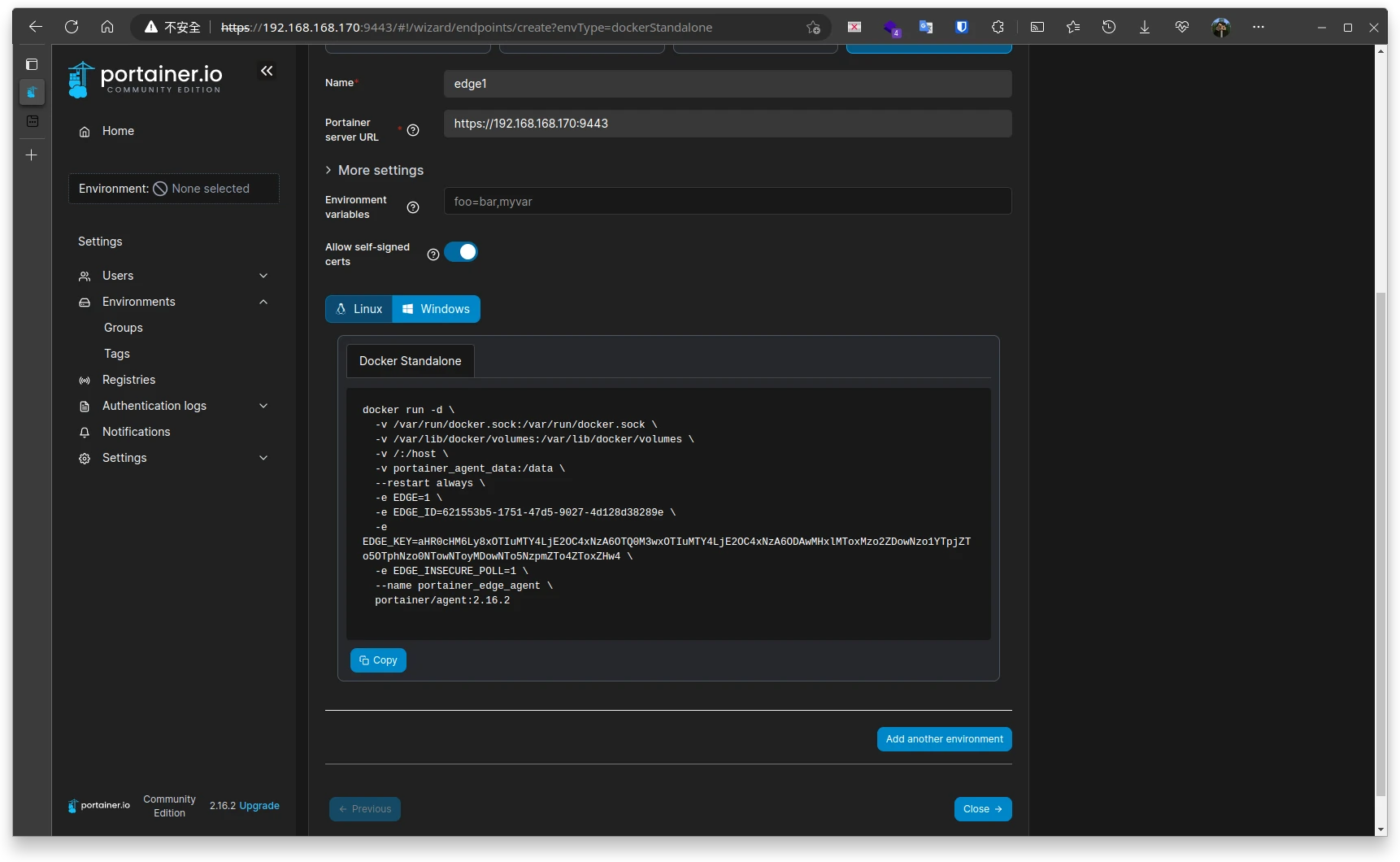Screen dimensions: 1400x862
Task: Collapse the Portainer sidebar with double-chevron icon
Action: (267, 72)
